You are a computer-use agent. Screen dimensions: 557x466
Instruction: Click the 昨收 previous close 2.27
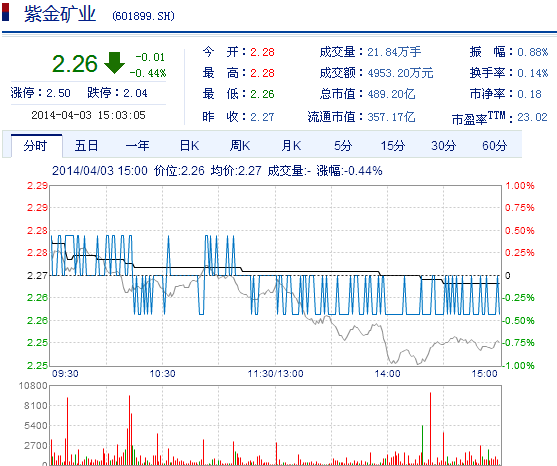[262, 117]
